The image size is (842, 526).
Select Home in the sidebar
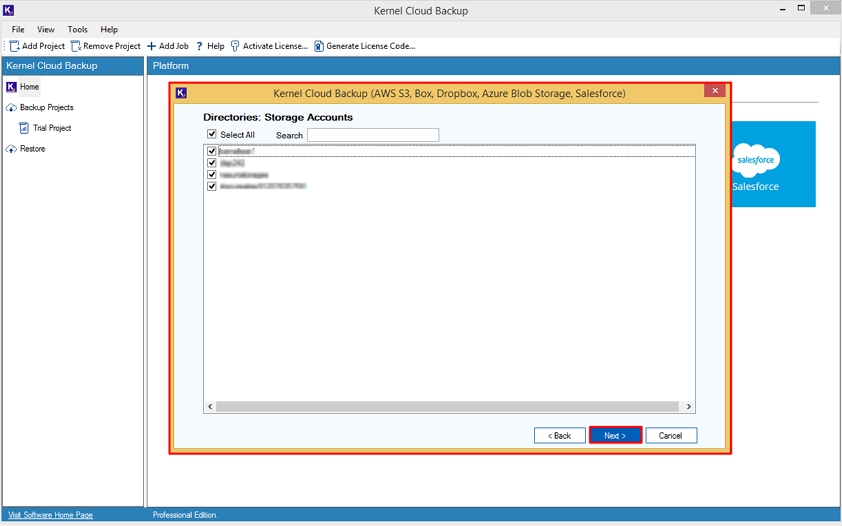(30, 86)
